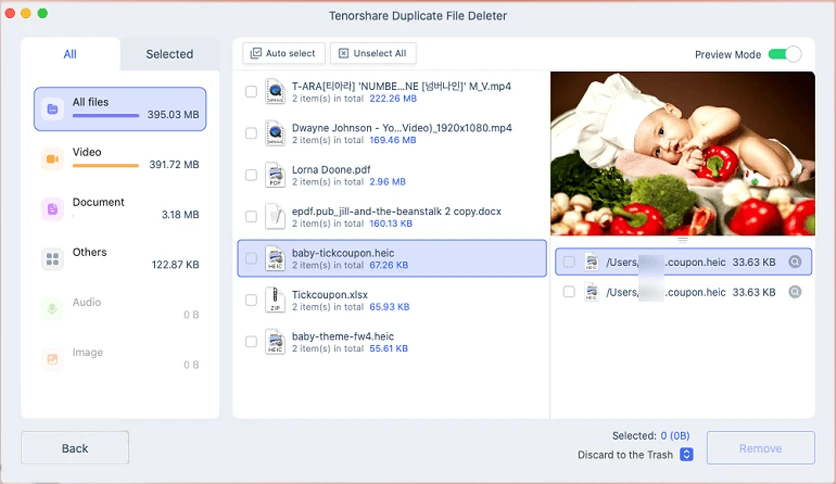Click the baby-tickcoupon.heic file icon
836x484 pixels.
[275, 258]
